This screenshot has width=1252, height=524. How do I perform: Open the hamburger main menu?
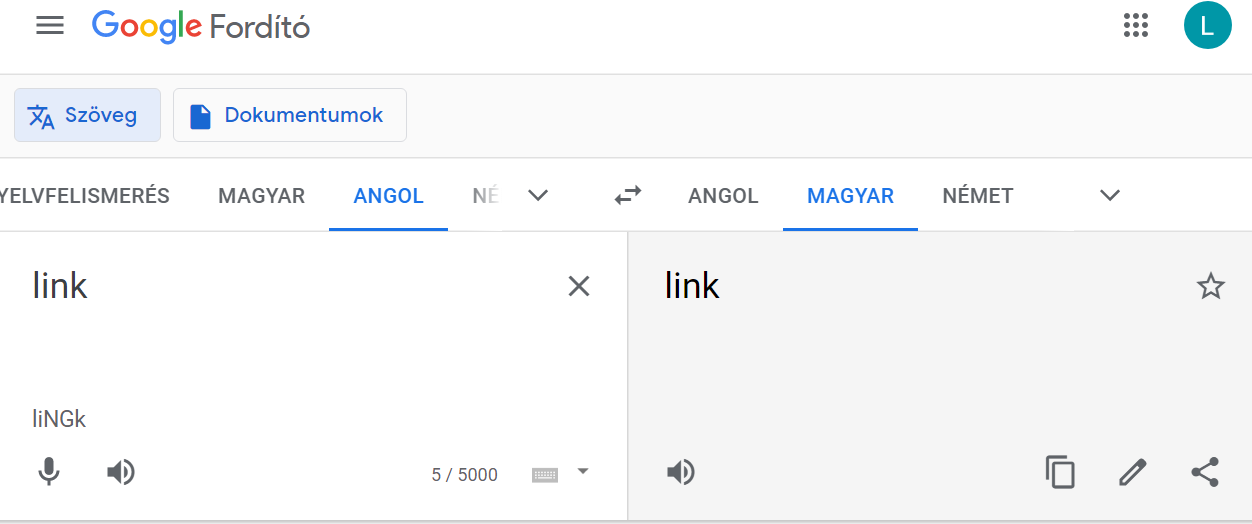point(50,26)
